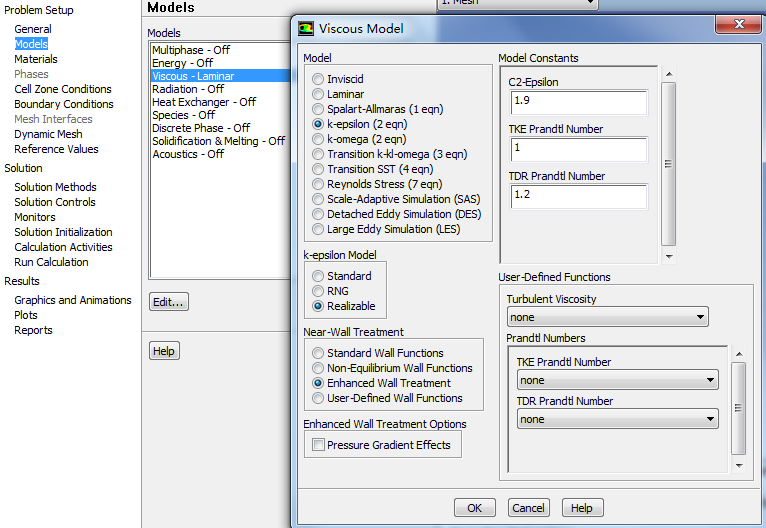
Task: Open Boundary Conditions task page
Action: coord(64,104)
